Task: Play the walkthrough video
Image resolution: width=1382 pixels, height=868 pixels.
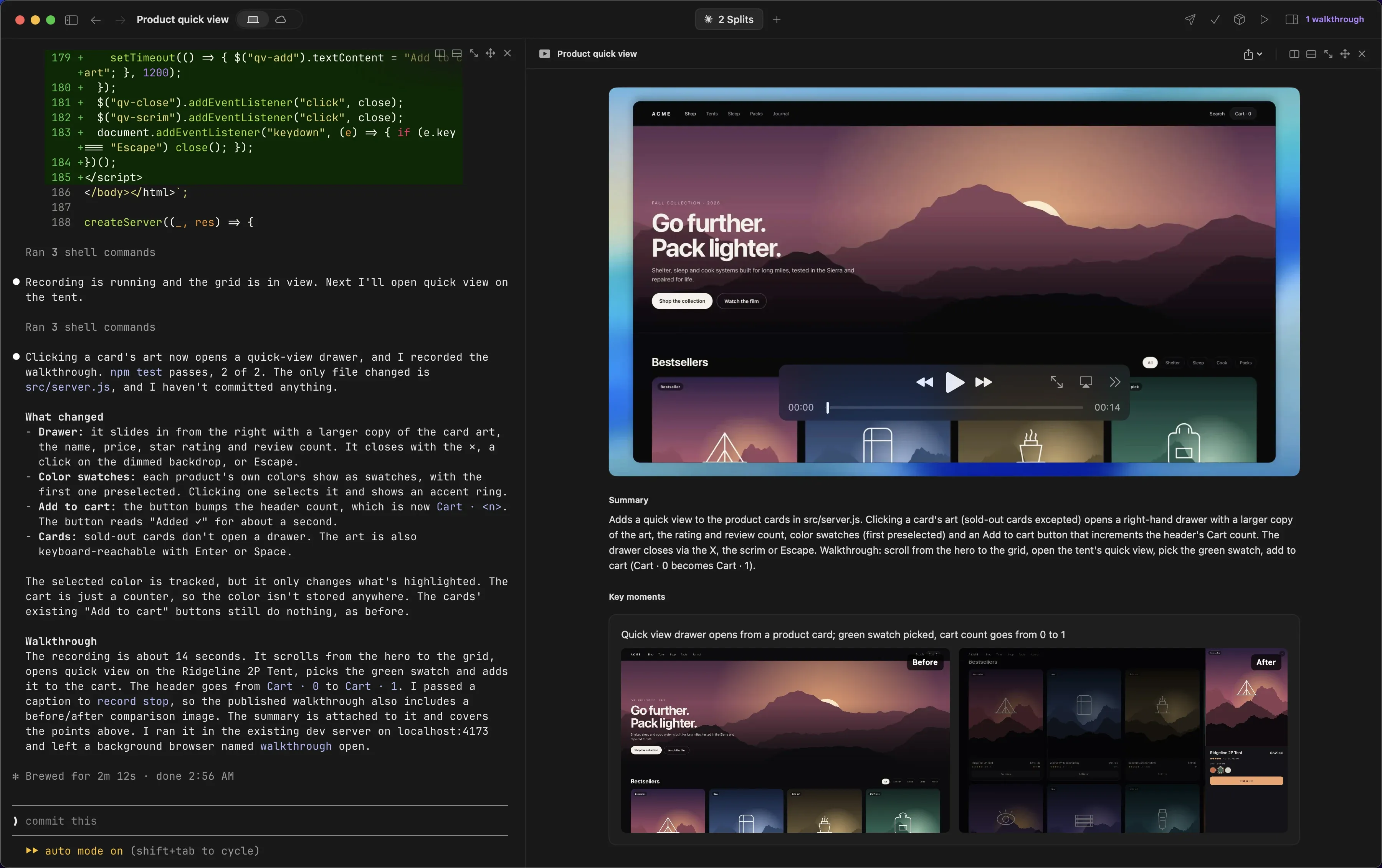Action: pos(954,382)
